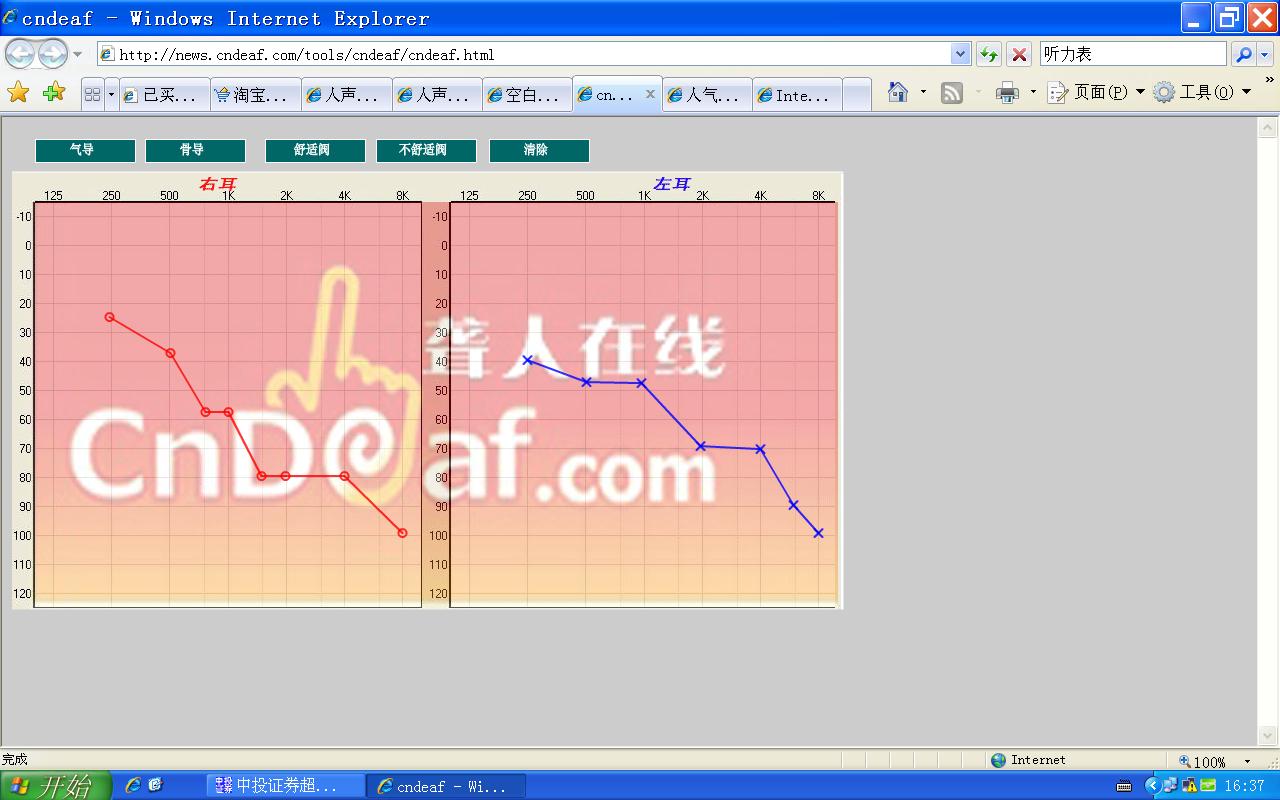Expand hidden system tray icons arrow

pyautogui.click(x=1151, y=786)
